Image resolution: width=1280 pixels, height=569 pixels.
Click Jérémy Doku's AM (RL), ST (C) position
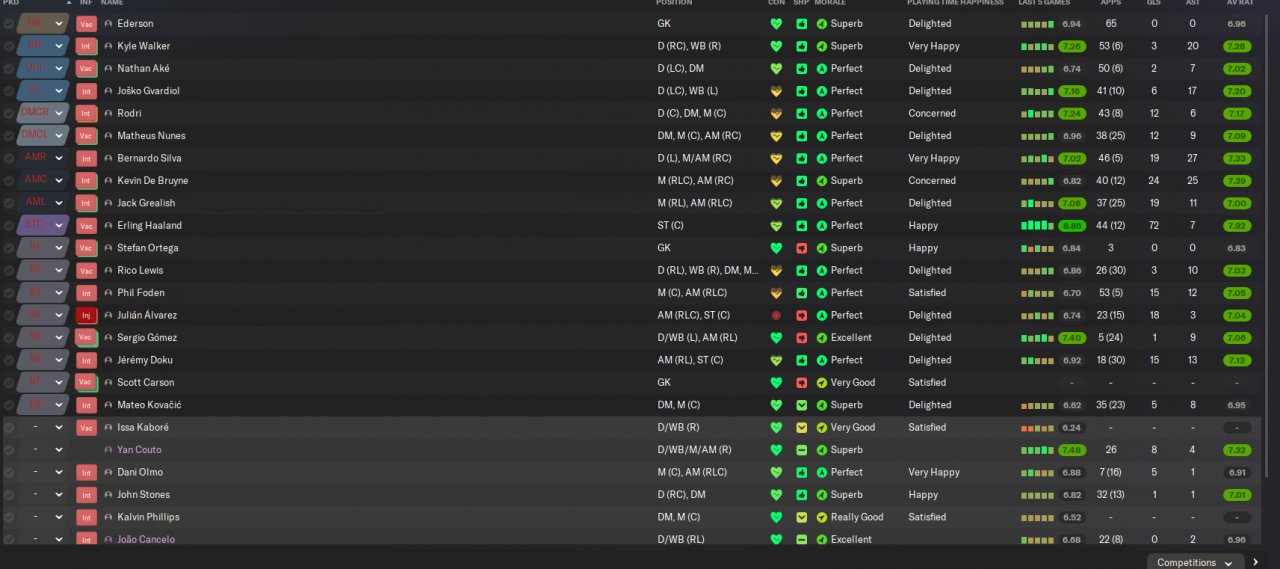coord(690,360)
